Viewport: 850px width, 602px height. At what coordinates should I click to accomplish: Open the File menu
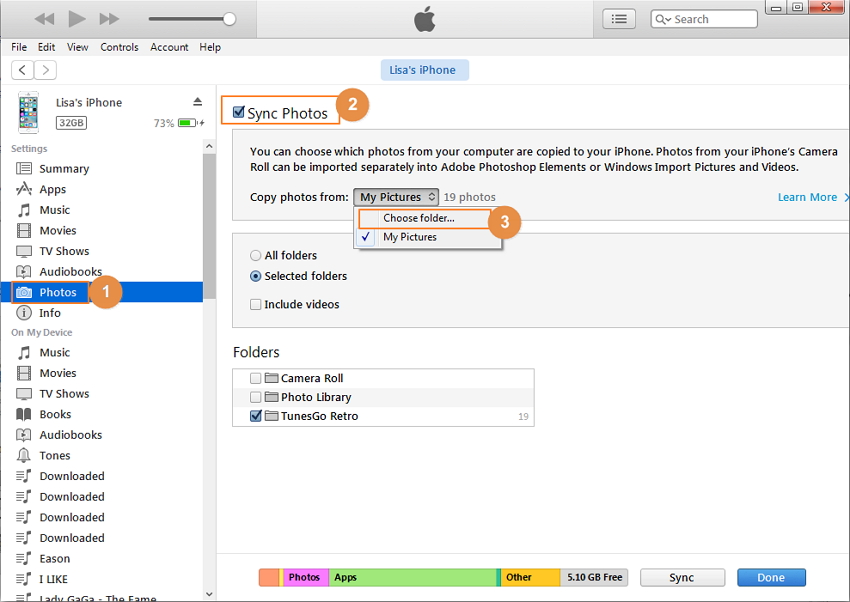19,47
